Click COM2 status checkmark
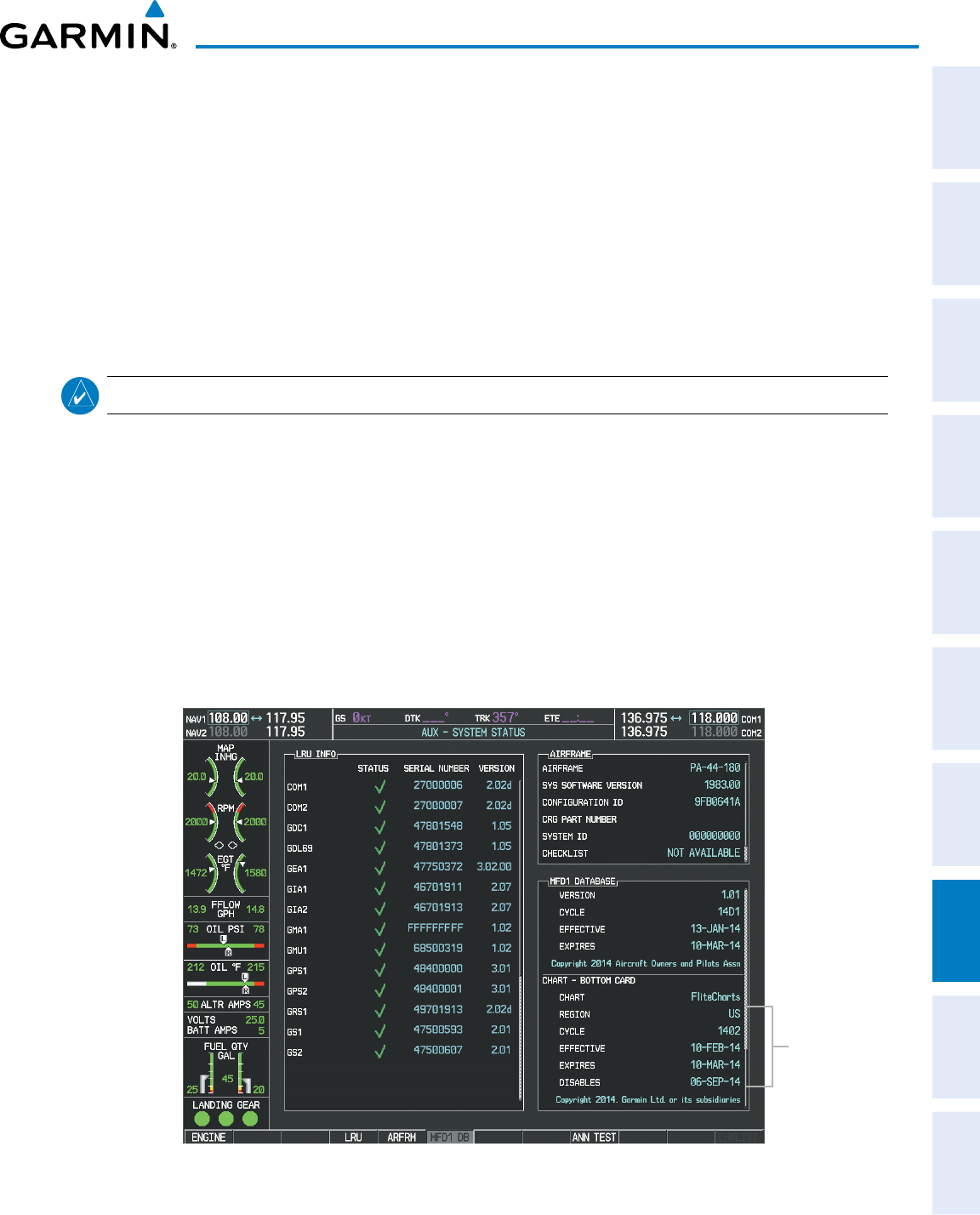This screenshot has height=1215, width=980. coord(379,807)
